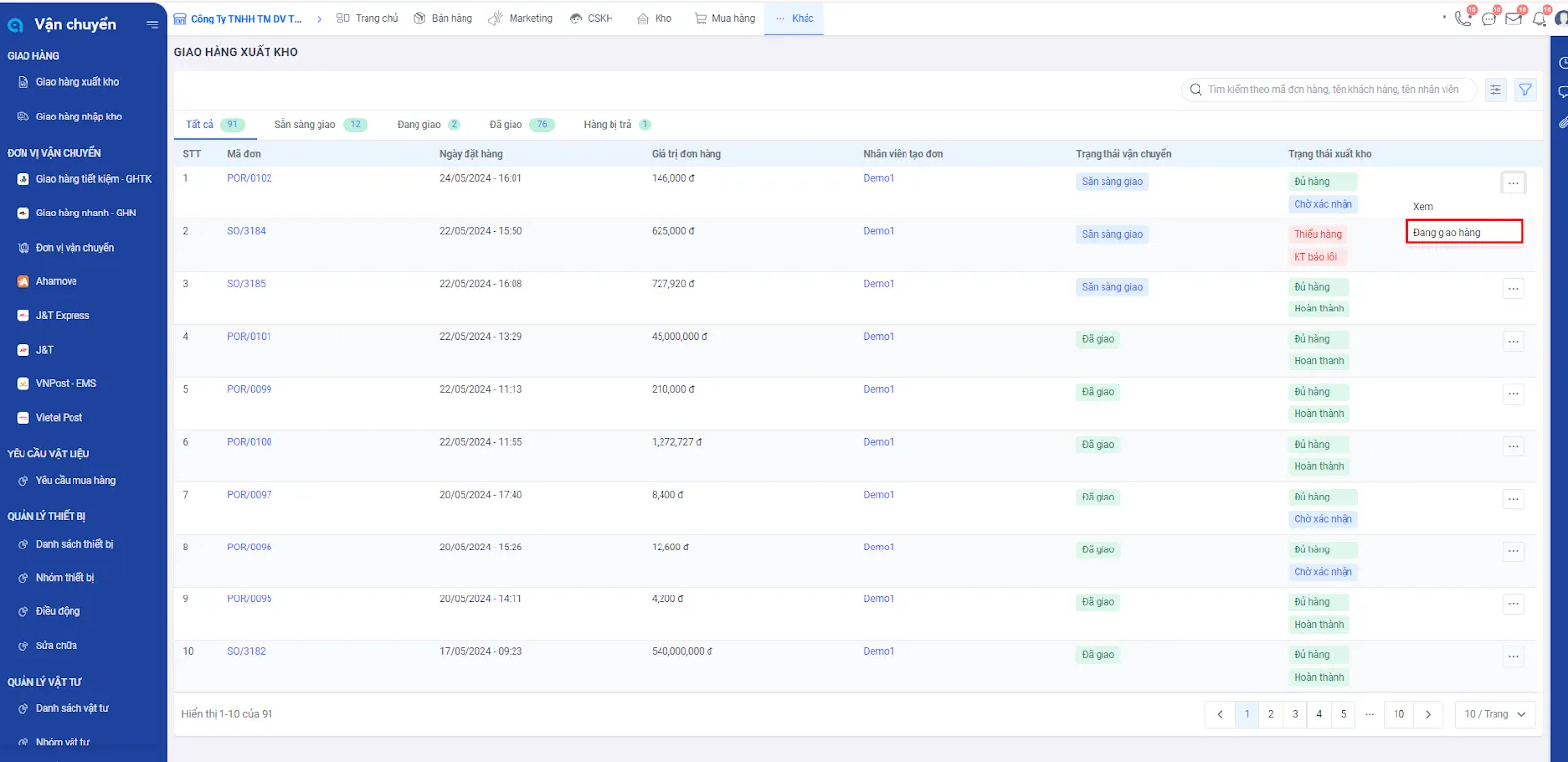1568x762 pixels.
Task: Open more actions for order POR/0095
Action: tap(1513, 604)
